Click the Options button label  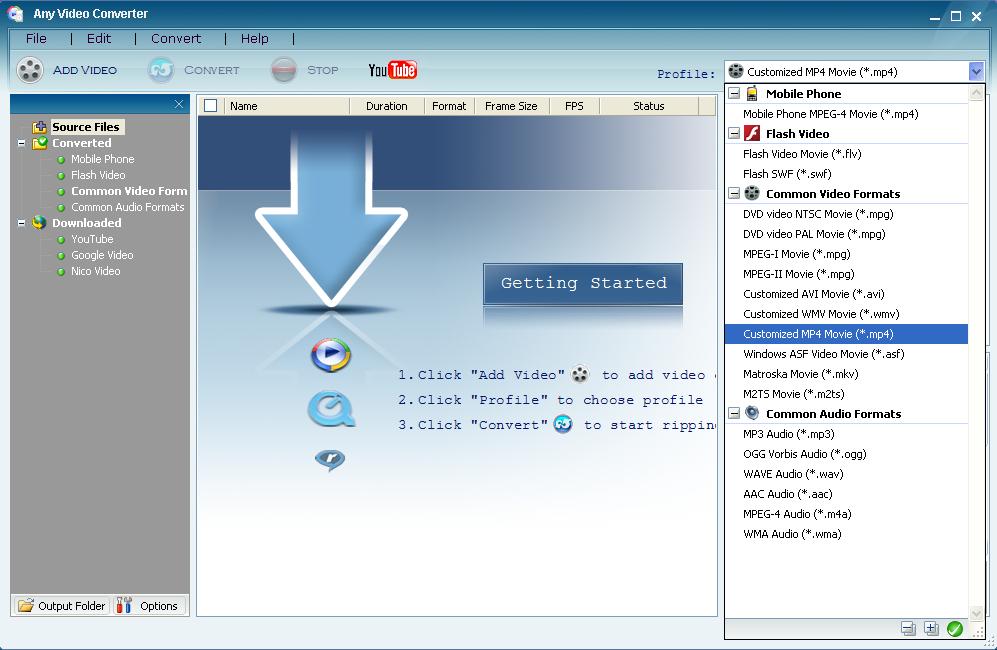pos(158,606)
